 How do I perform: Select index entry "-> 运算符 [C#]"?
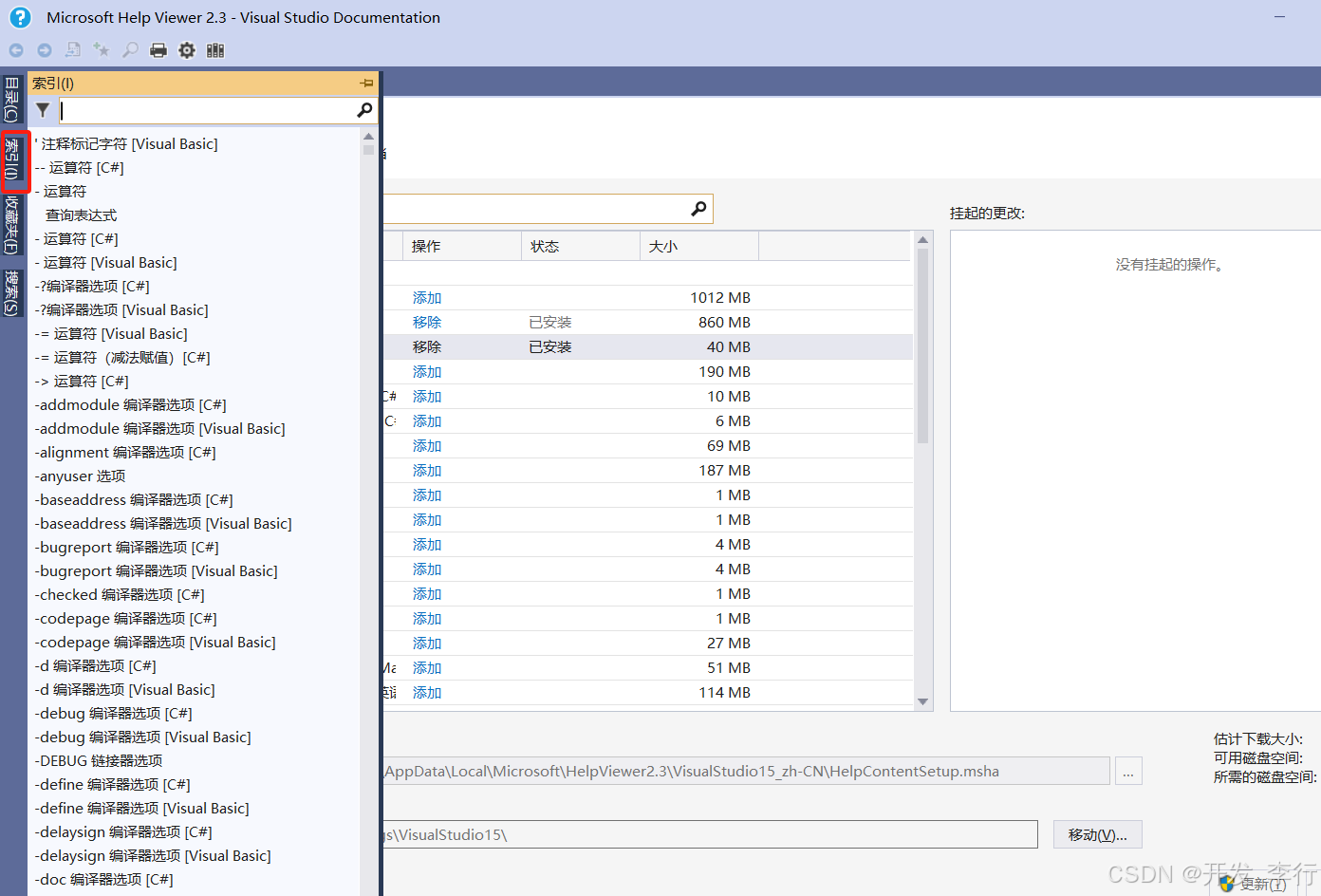tap(82, 382)
